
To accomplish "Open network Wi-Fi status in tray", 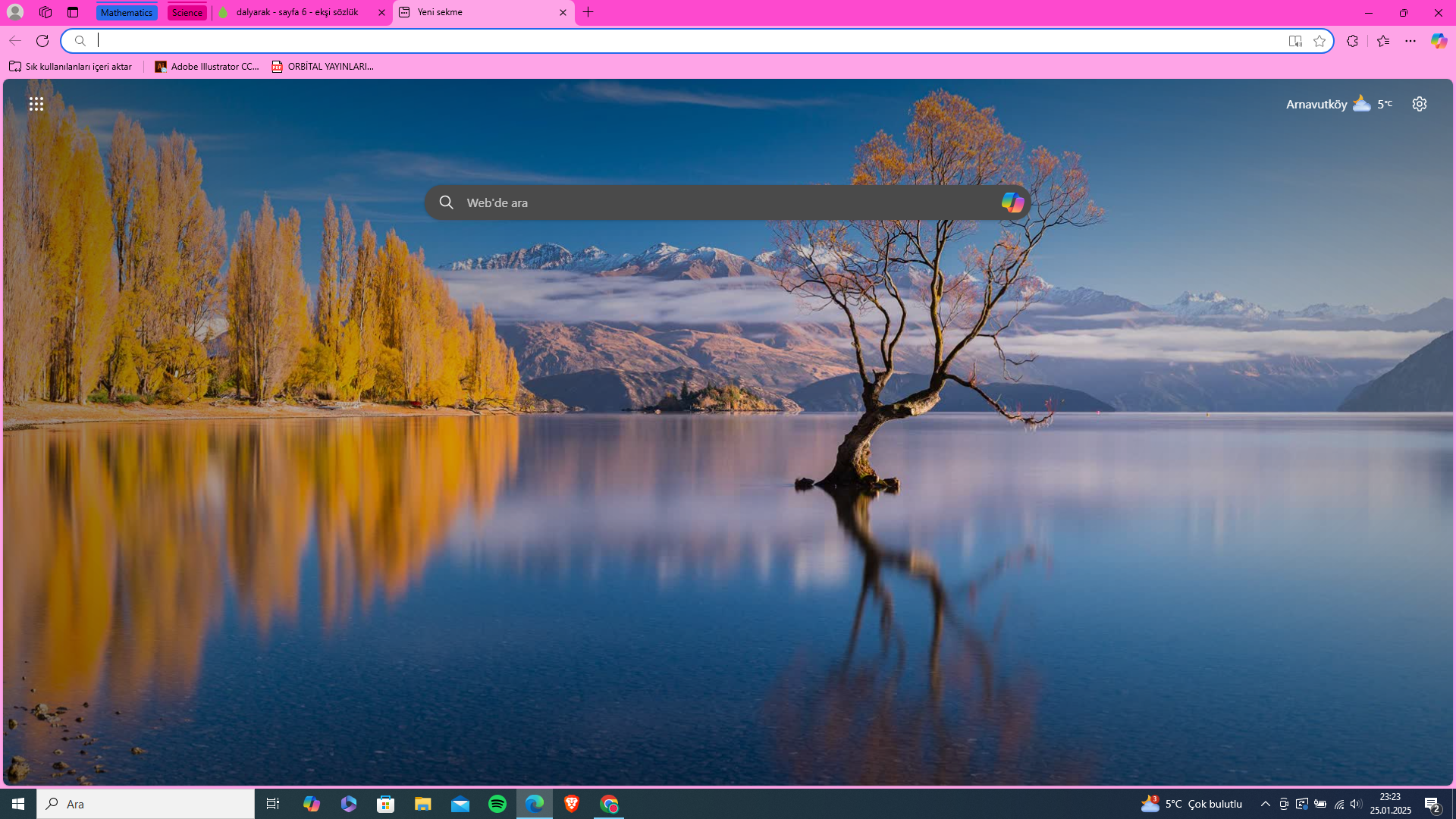I will click(1338, 804).
